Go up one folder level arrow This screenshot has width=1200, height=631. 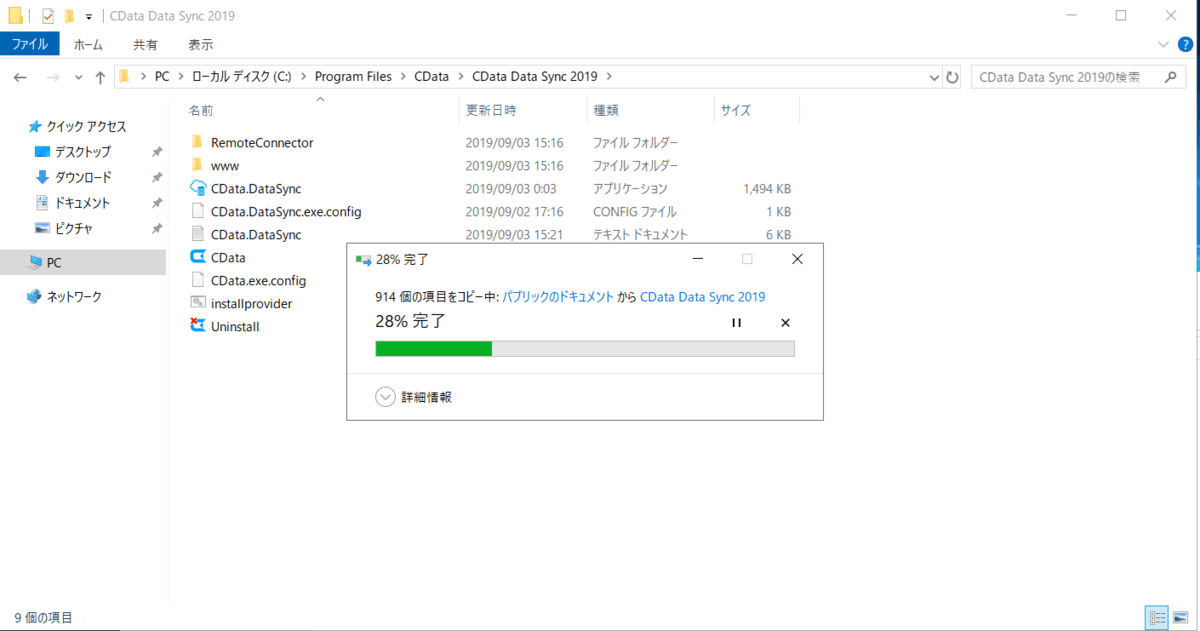click(x=100, y=77)
